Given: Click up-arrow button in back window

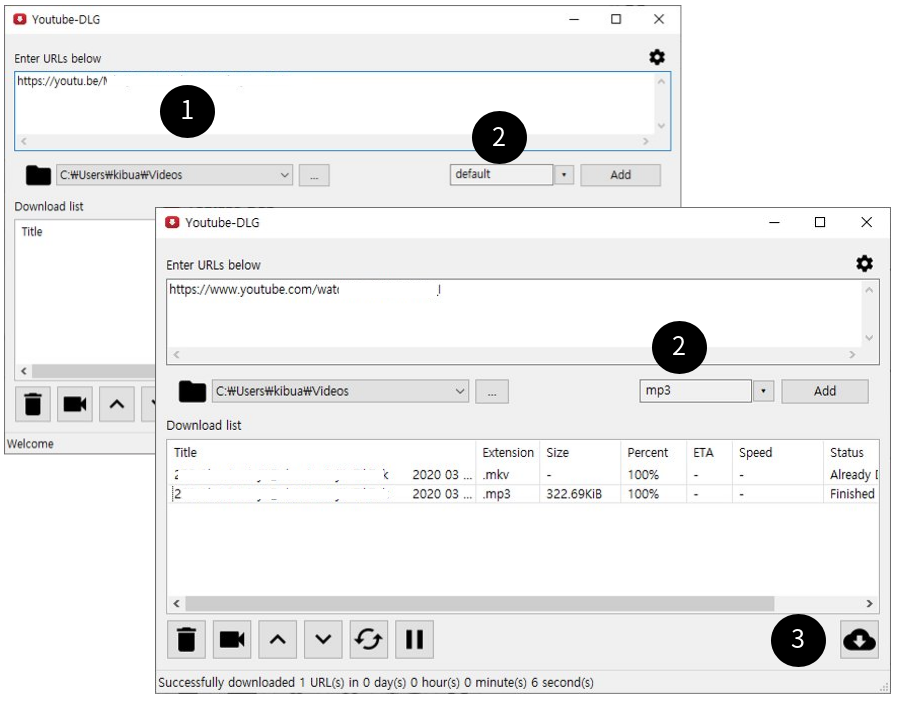Looking at the screenshot, I should [117, 404].
